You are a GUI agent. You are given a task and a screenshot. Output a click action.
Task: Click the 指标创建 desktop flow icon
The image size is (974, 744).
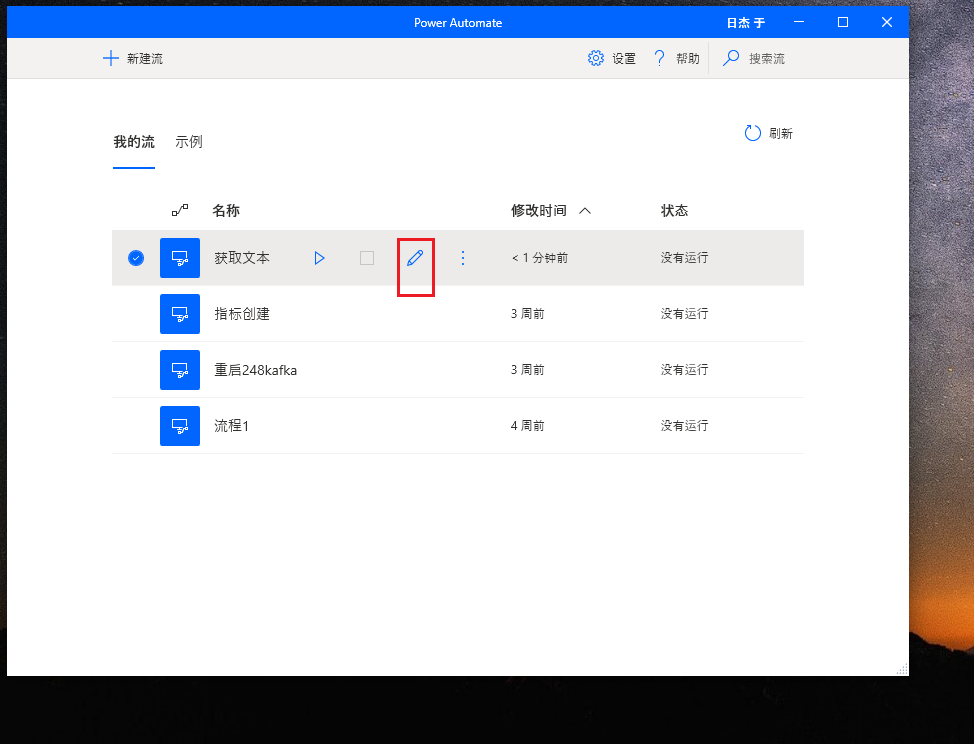[x=180, y=314]
